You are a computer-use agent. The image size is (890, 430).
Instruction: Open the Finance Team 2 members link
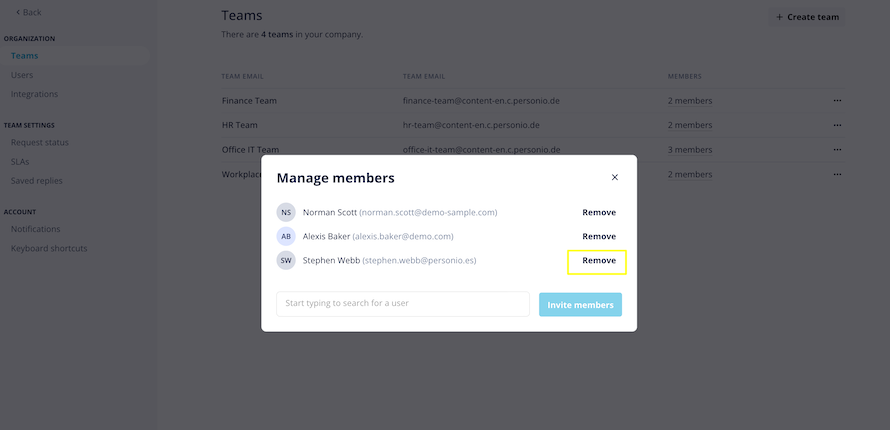690,101
